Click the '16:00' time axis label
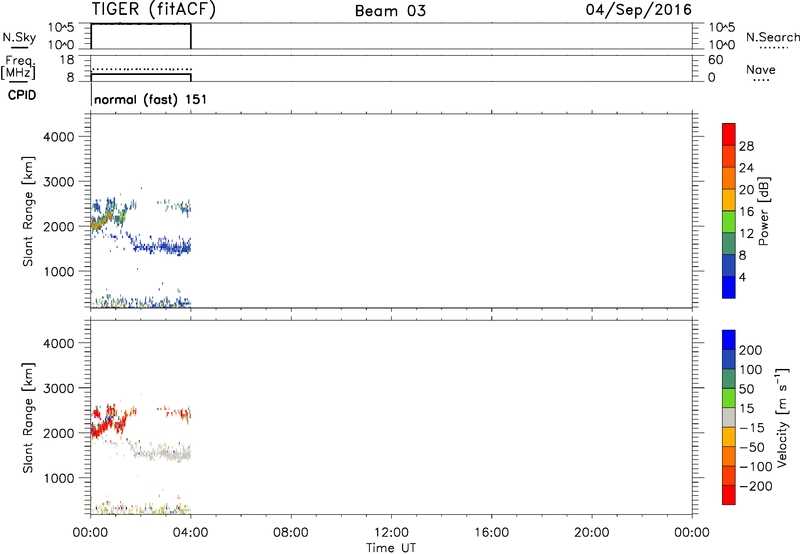 (491, 533)
